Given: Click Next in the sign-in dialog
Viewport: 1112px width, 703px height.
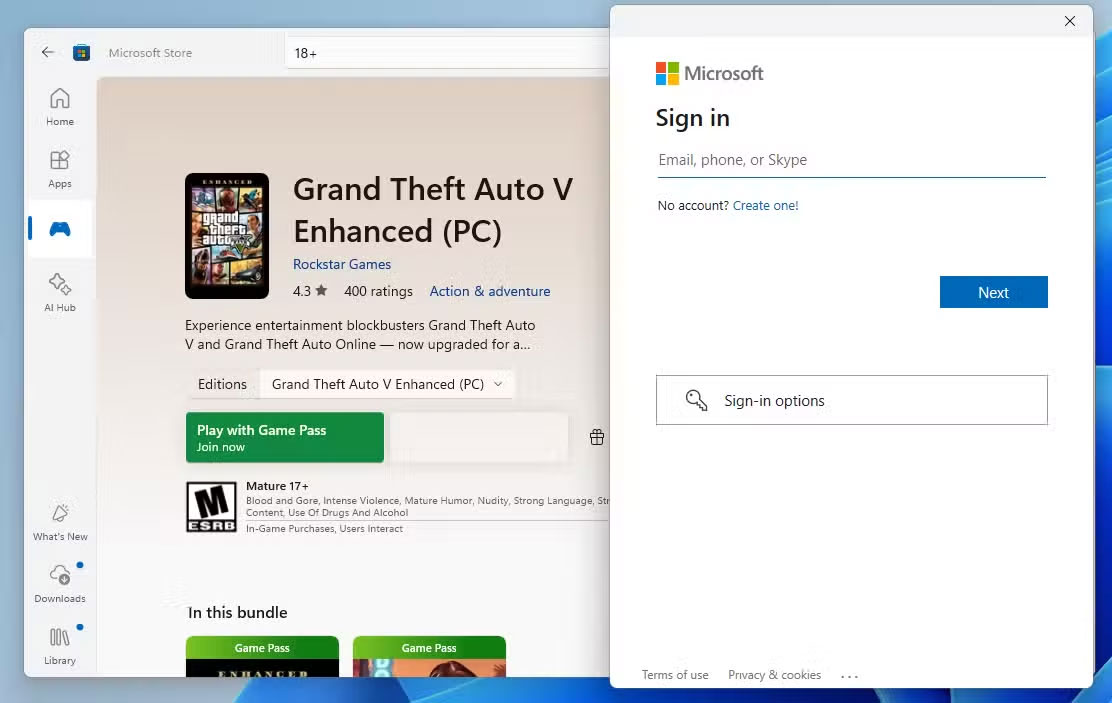Looking at the screenshot, I should coord(993,292).
